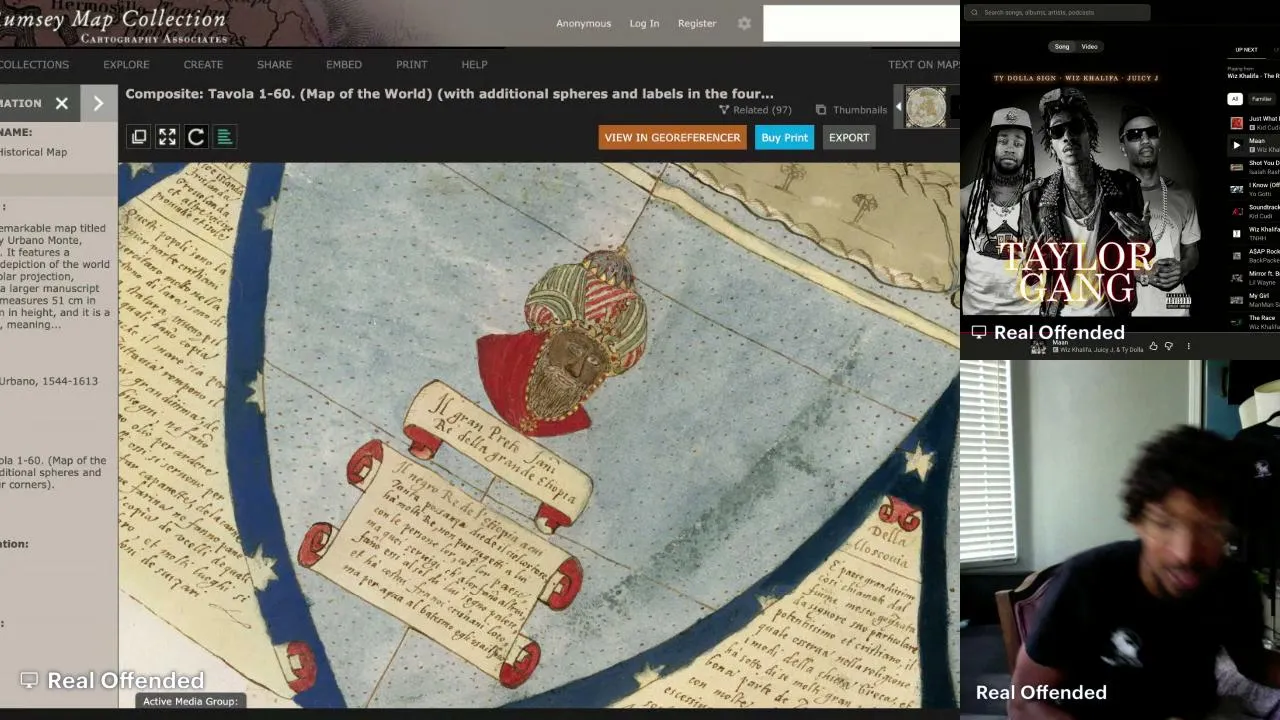Open the Print menu

tap(411, 65)
